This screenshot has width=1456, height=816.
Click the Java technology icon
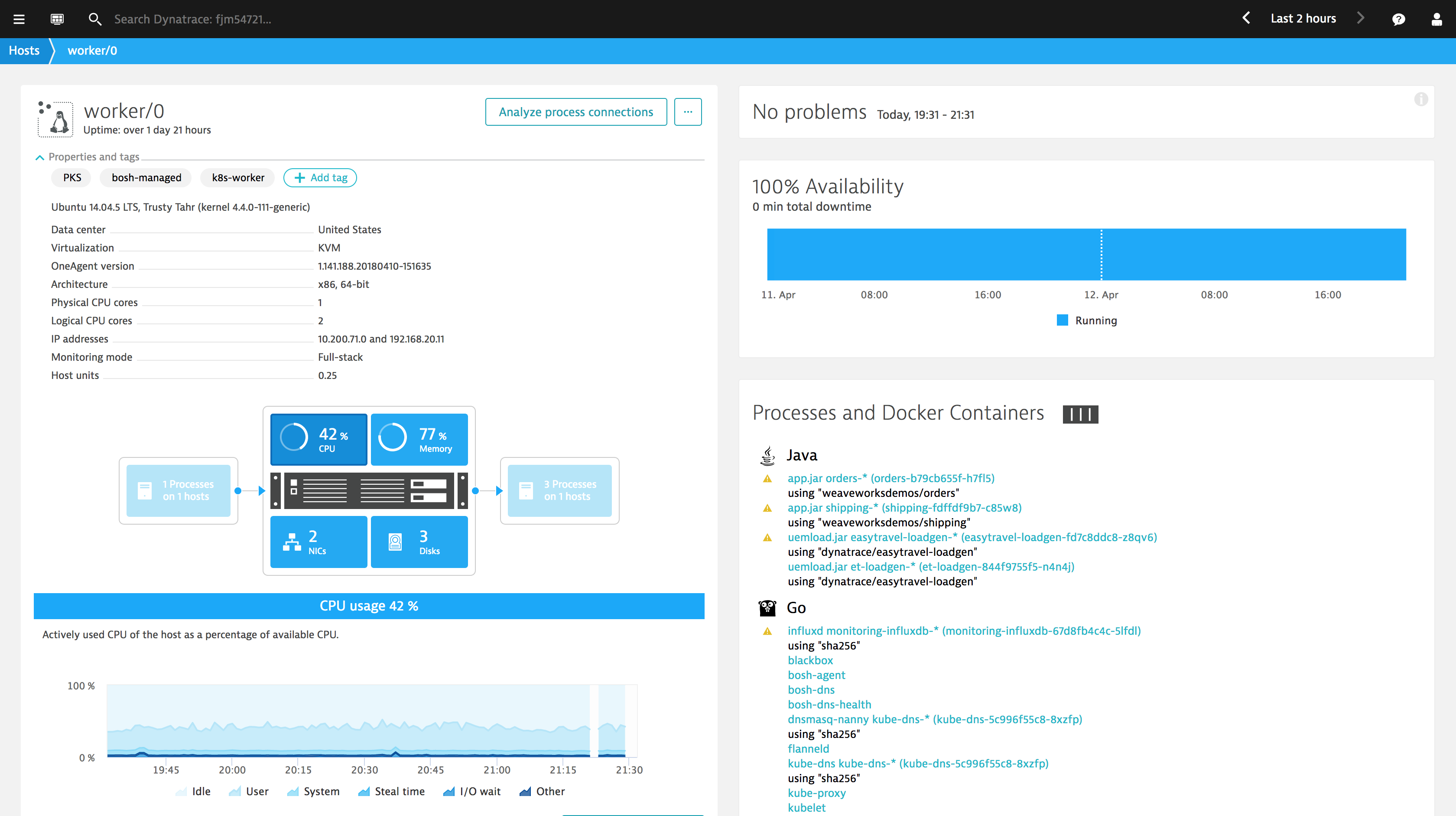[767, 456]
